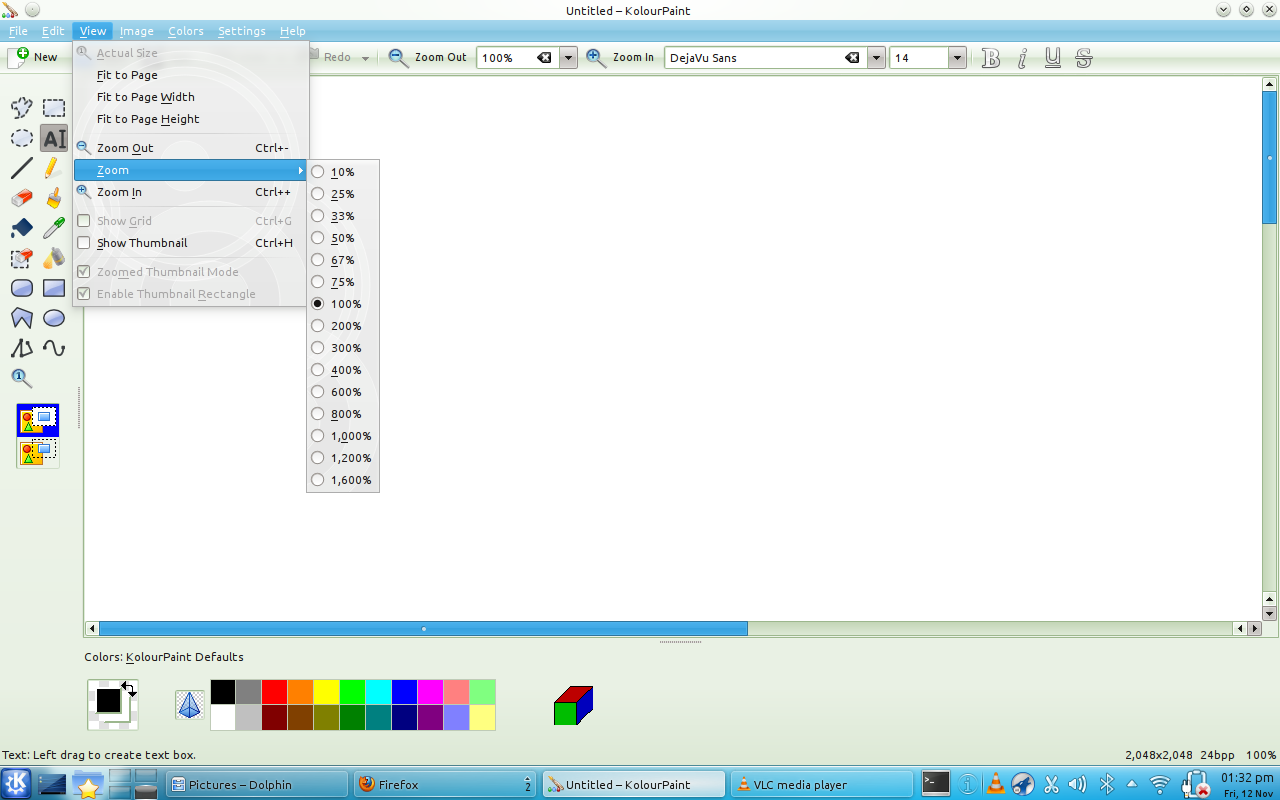
Task: Set zoom to 10%
Action: (343, 172)
